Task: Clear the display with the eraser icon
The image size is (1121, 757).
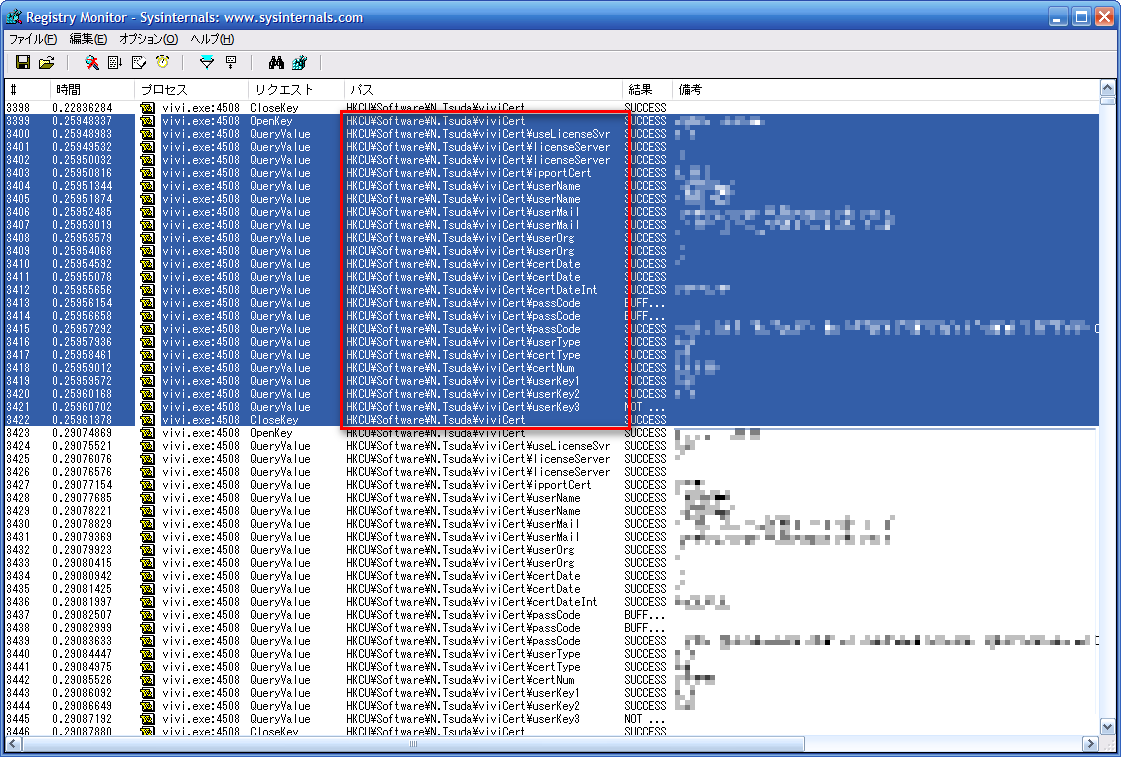Action: pyautogui.click(x=139, y=63)
